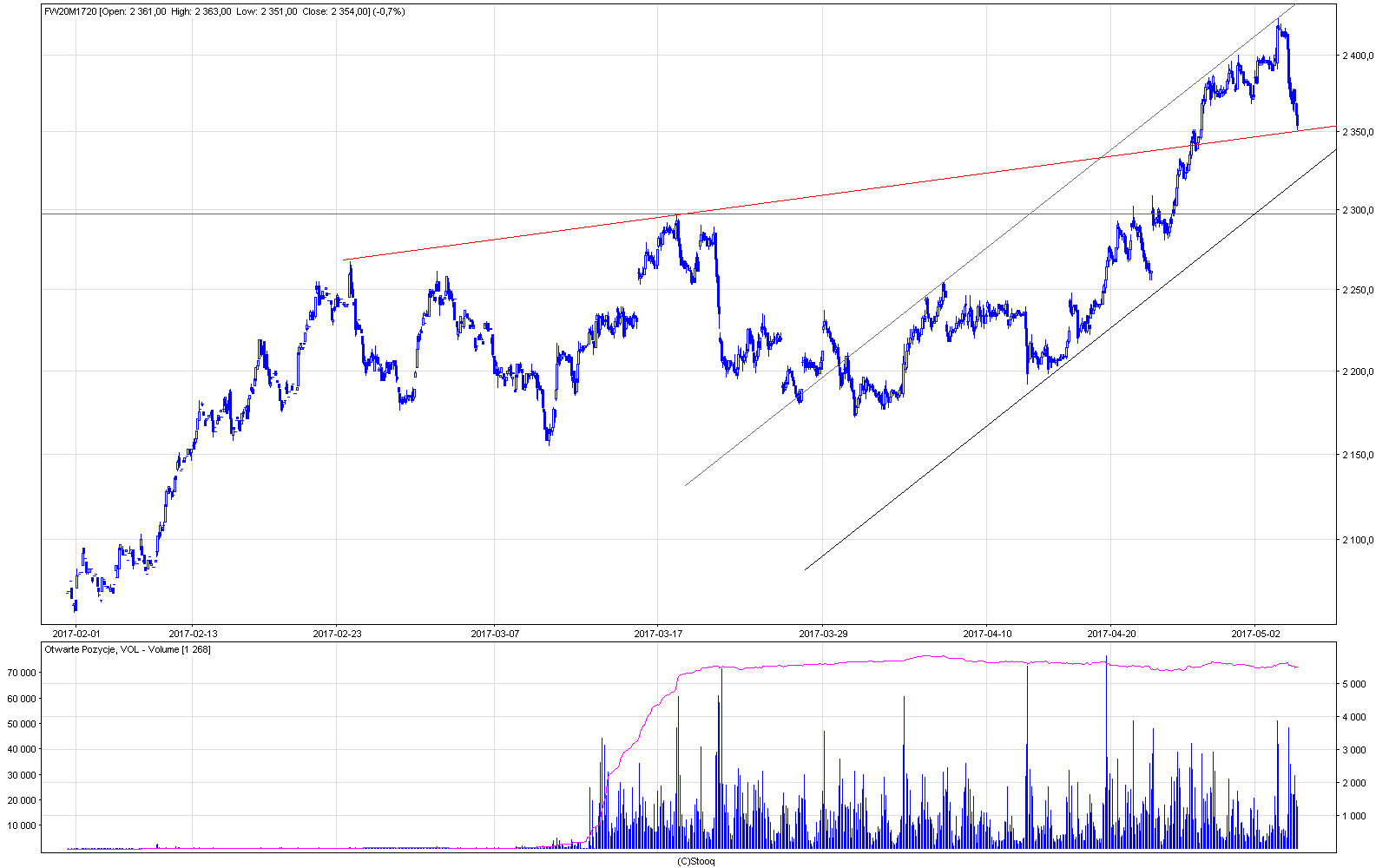Select the 2 100,0 price axis label

pyautogui.click(x=1358, y=540)
